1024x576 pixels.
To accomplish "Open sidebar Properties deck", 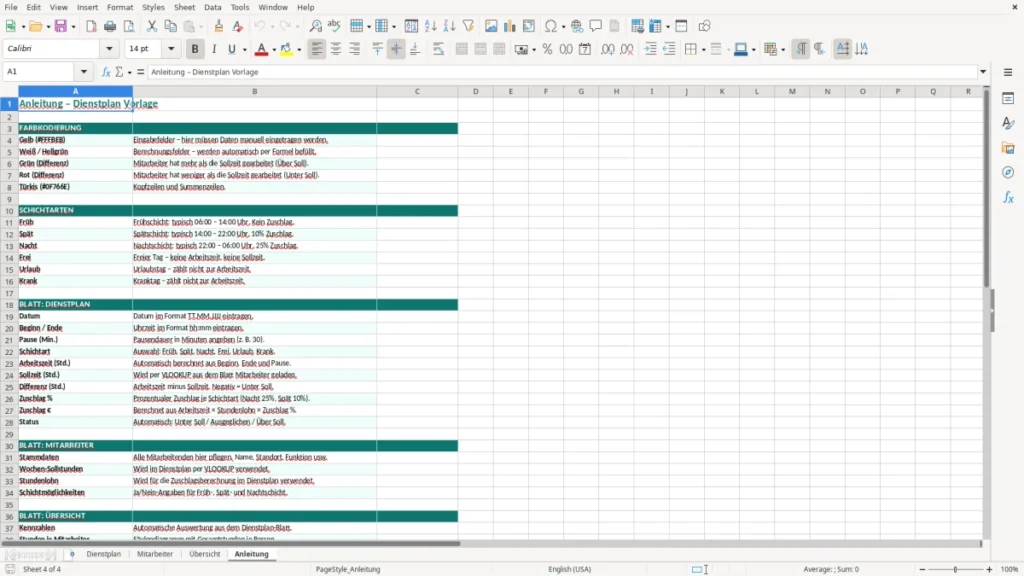I will [x=1008, y=99].
